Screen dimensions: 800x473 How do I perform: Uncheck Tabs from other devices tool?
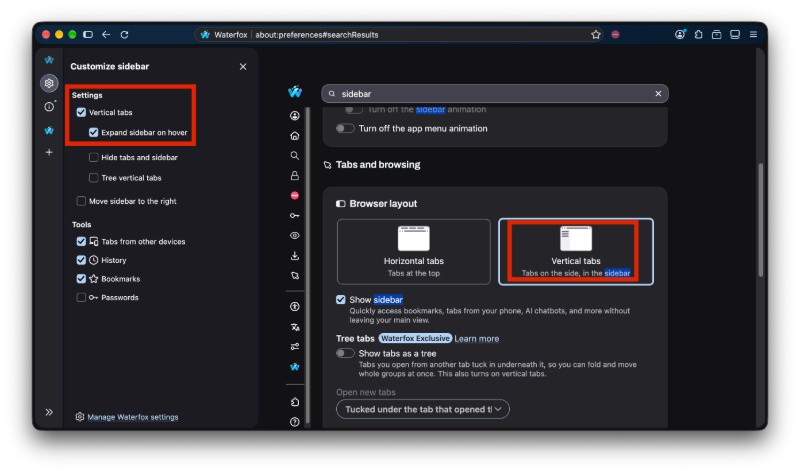tap(81, 241)
